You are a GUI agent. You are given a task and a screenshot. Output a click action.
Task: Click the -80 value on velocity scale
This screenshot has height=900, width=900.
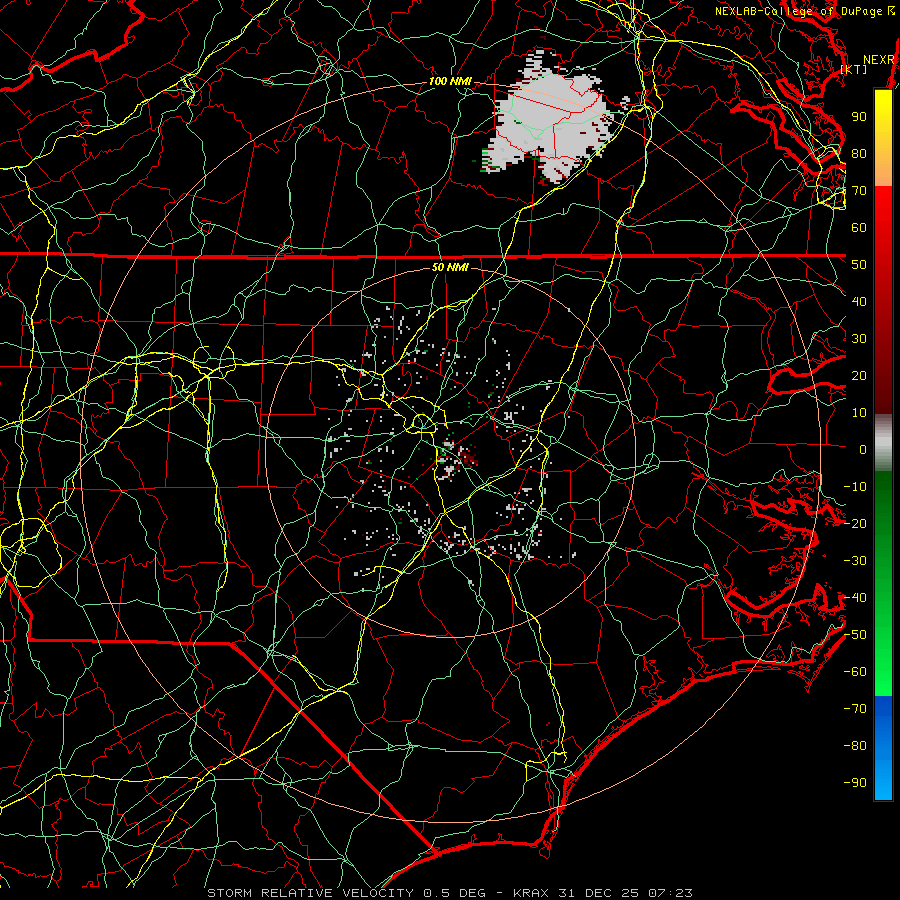coord(855,746)
